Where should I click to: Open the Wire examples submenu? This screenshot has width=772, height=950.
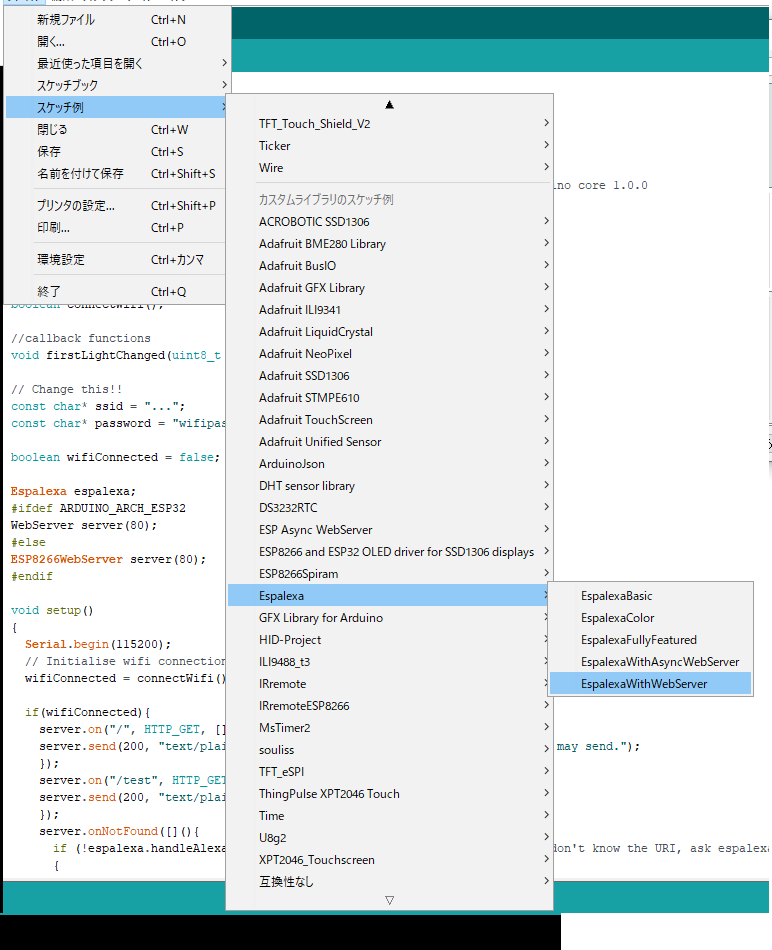[x=390, y=168]
